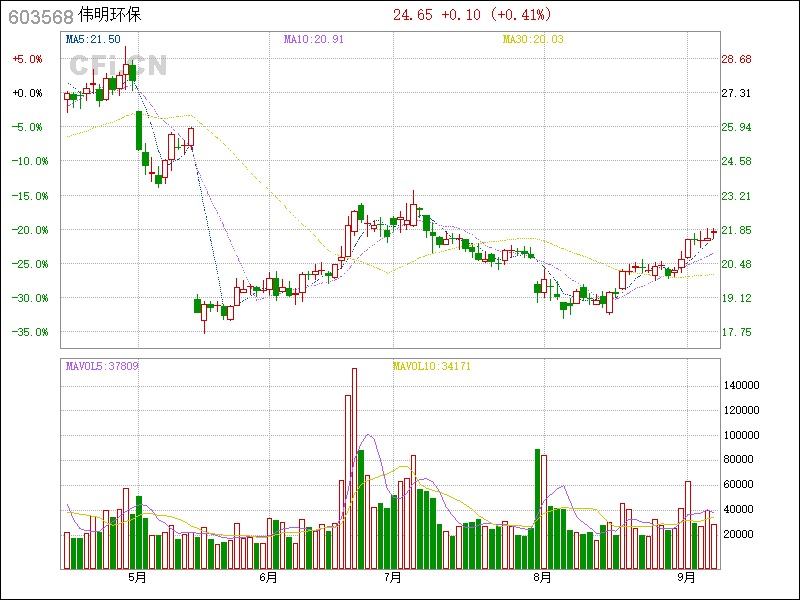Click the current price 24.65
The image size is (800, 600).
412,15
